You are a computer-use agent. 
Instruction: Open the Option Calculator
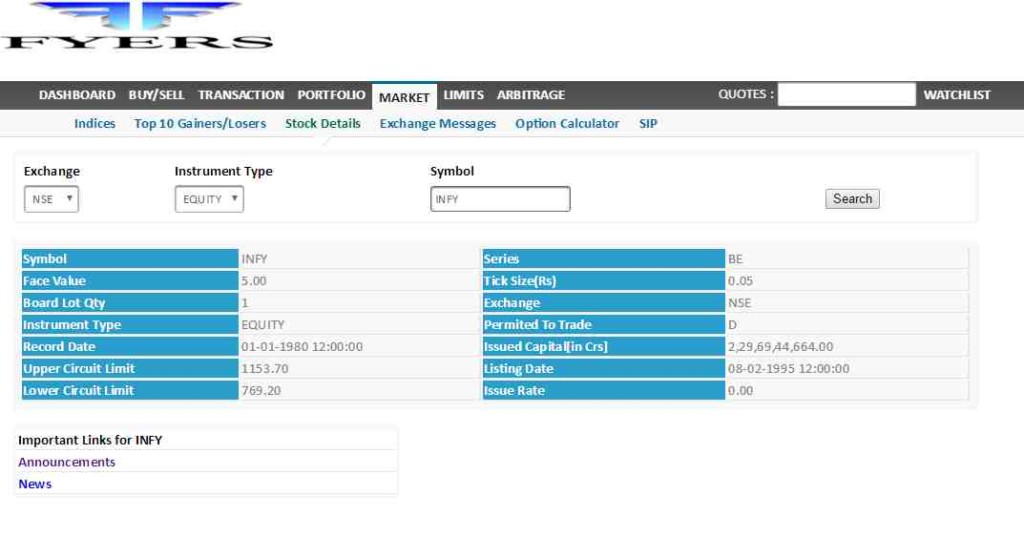(x=567, y=124)
